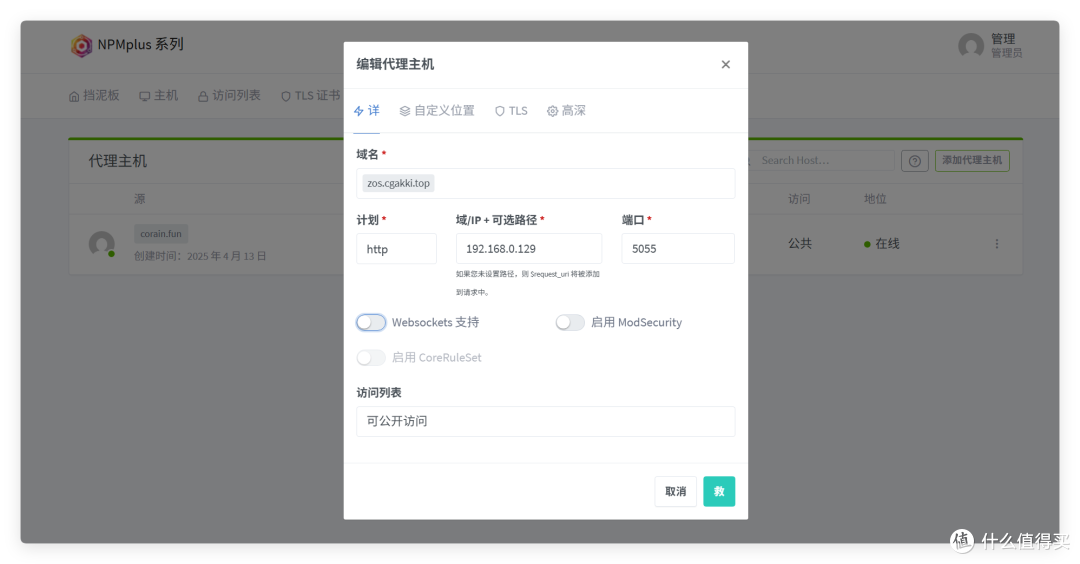Screen dimensions: 1080x564
Task: Toggle 启用 ModSecurity switch
Action: click(x=570, y=322)
